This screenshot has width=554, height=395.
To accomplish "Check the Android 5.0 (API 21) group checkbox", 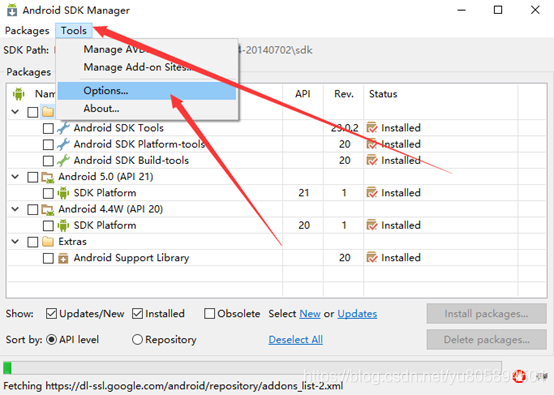I will click(x=33, y=177).
